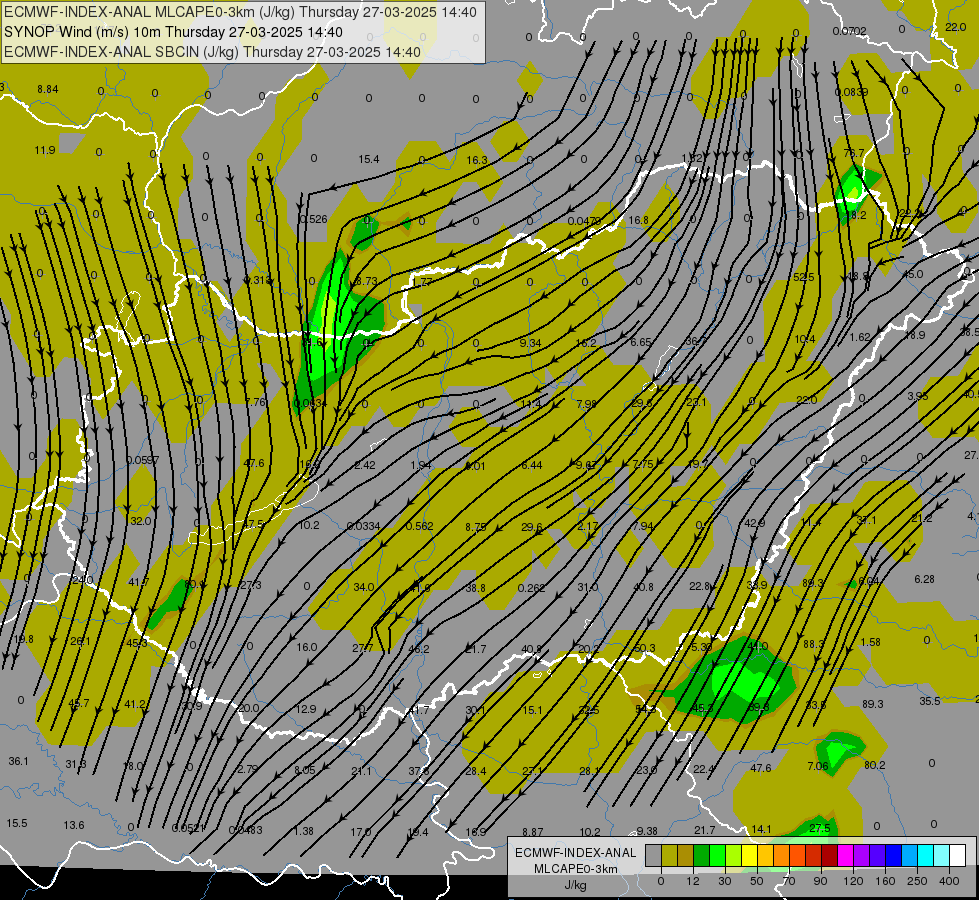Click the map value '11.9'
The image size is (979, 900).
tap(44, 150)
